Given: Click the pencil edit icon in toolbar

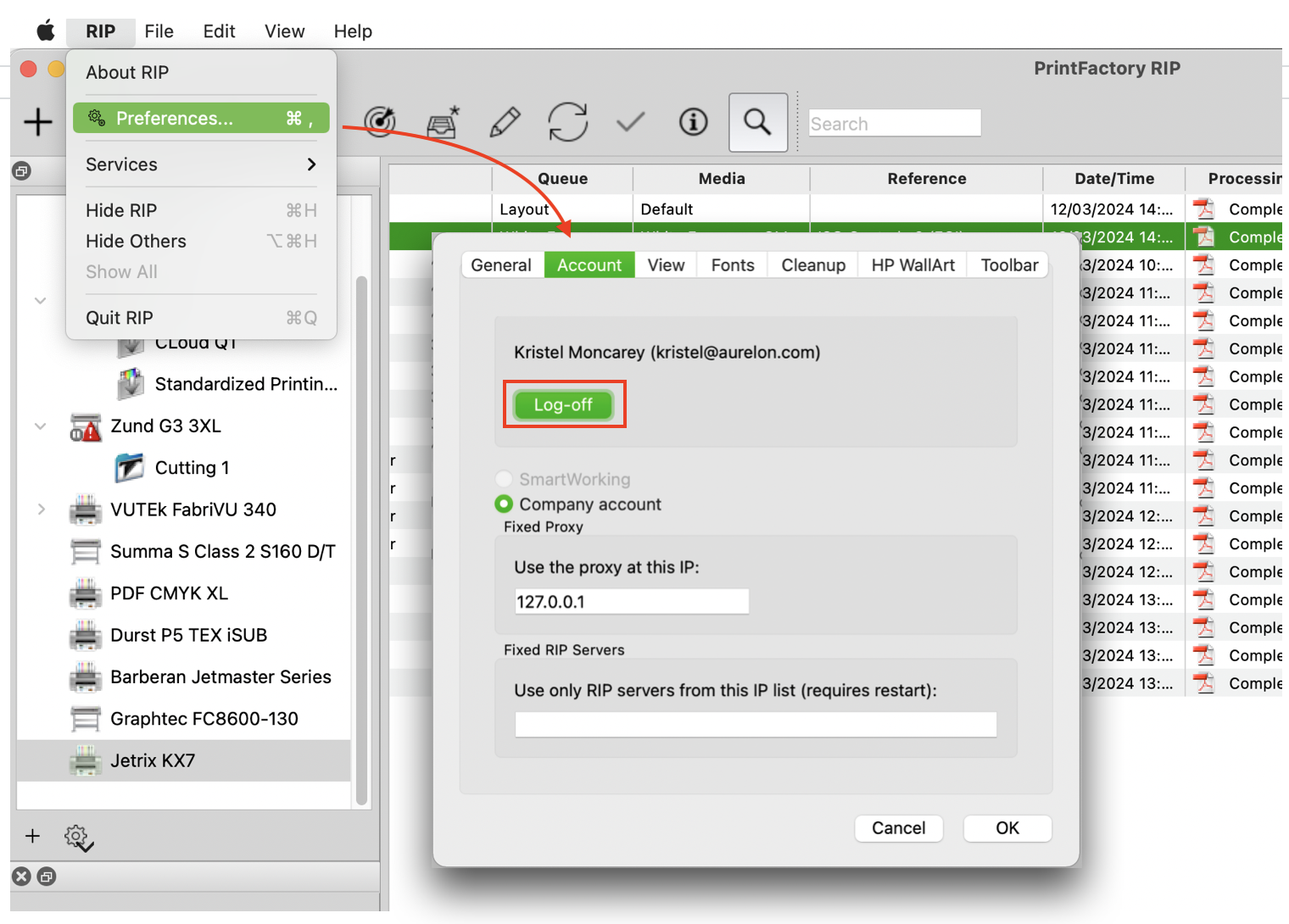Looking at the screenshot, I should (x=505, y=122).
